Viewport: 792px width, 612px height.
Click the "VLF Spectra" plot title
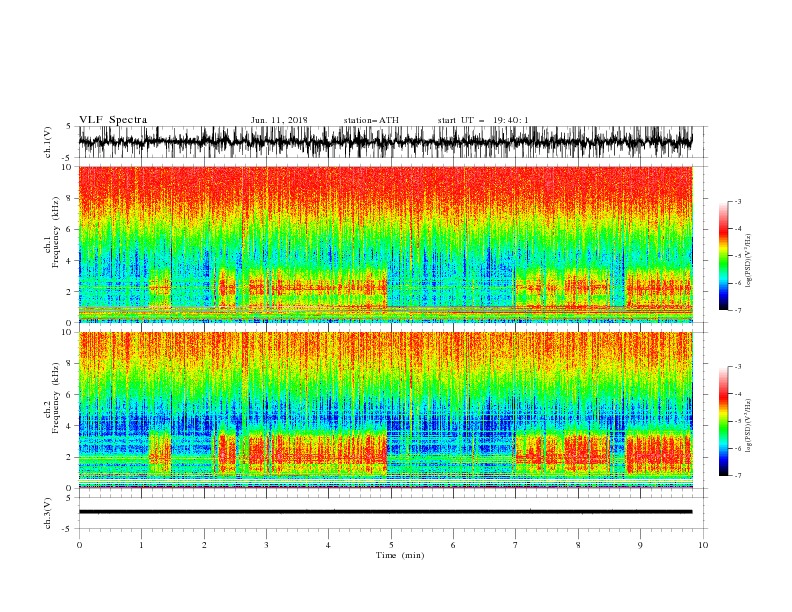coord(113,120)
